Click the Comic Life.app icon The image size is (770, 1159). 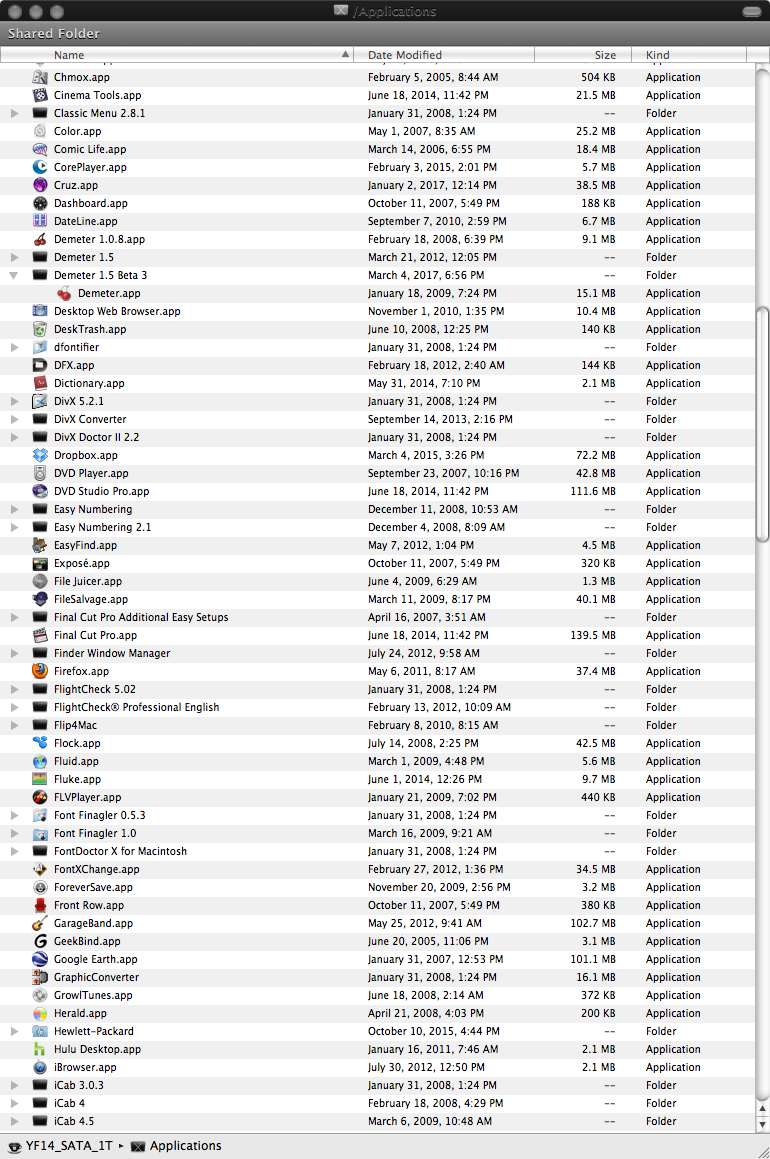click(x=40, y=149)
